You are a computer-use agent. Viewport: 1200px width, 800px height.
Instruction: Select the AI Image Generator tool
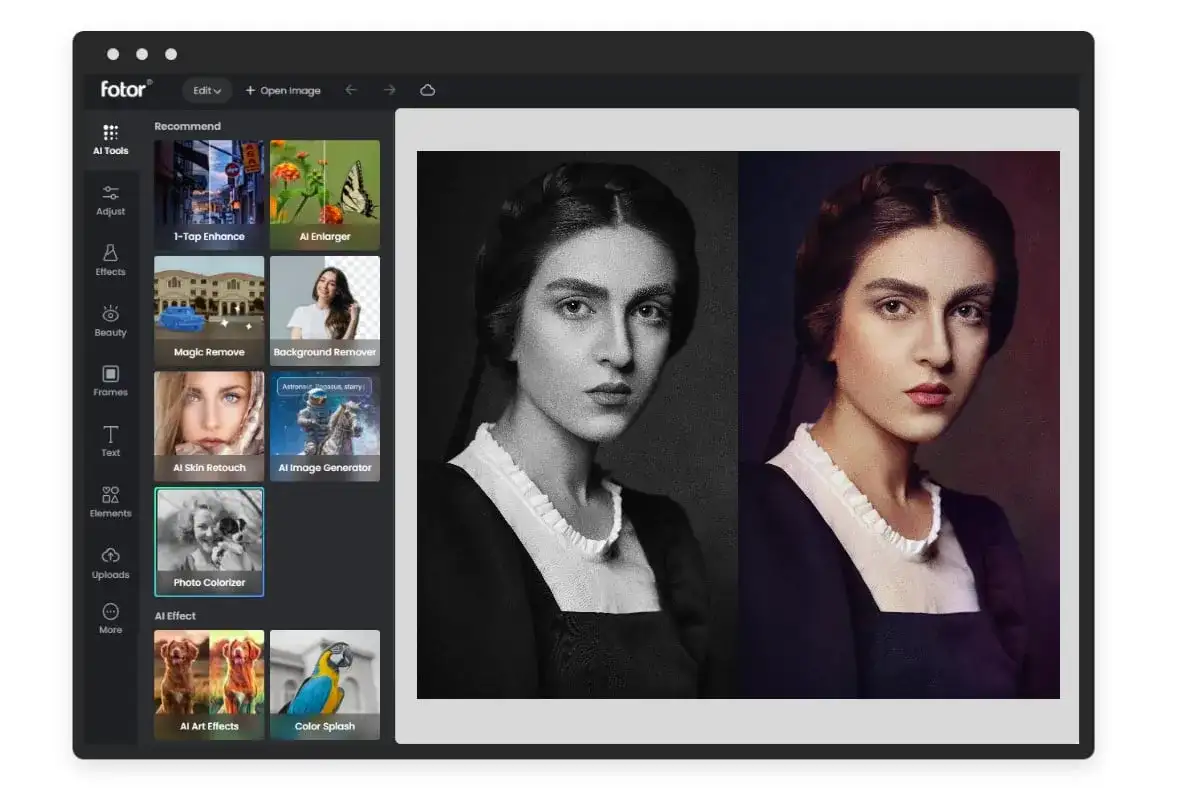click(325, 426)
